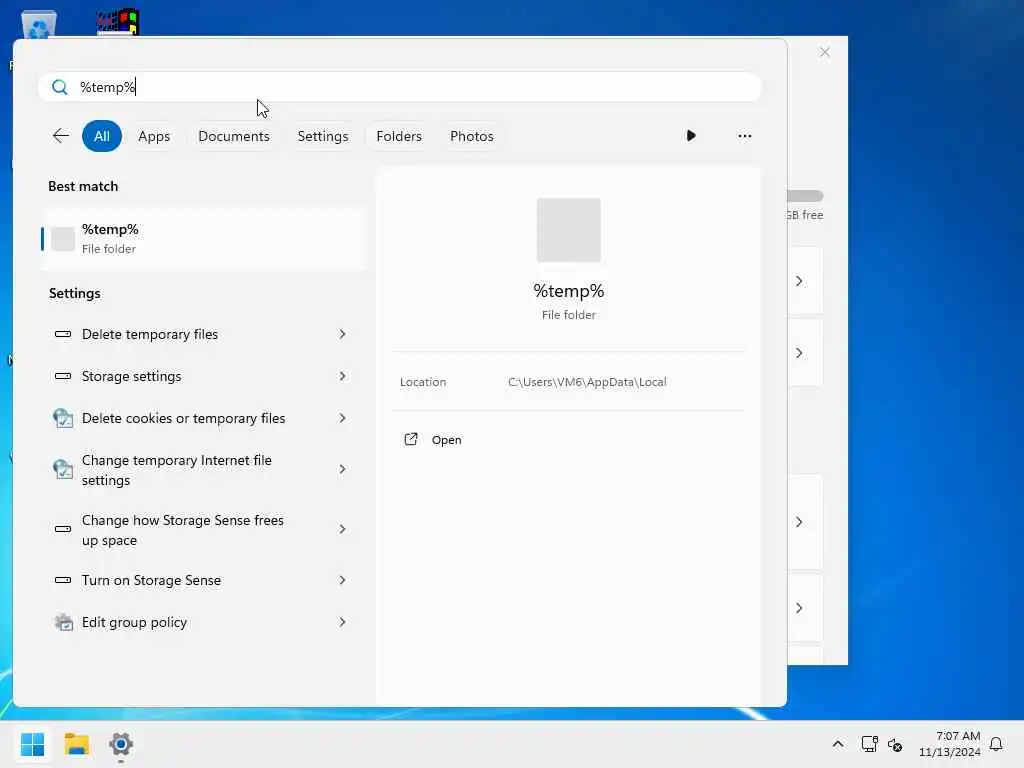Expand Storage settings chevron
The image size is (1024, 768).
(x=342, y=376)
